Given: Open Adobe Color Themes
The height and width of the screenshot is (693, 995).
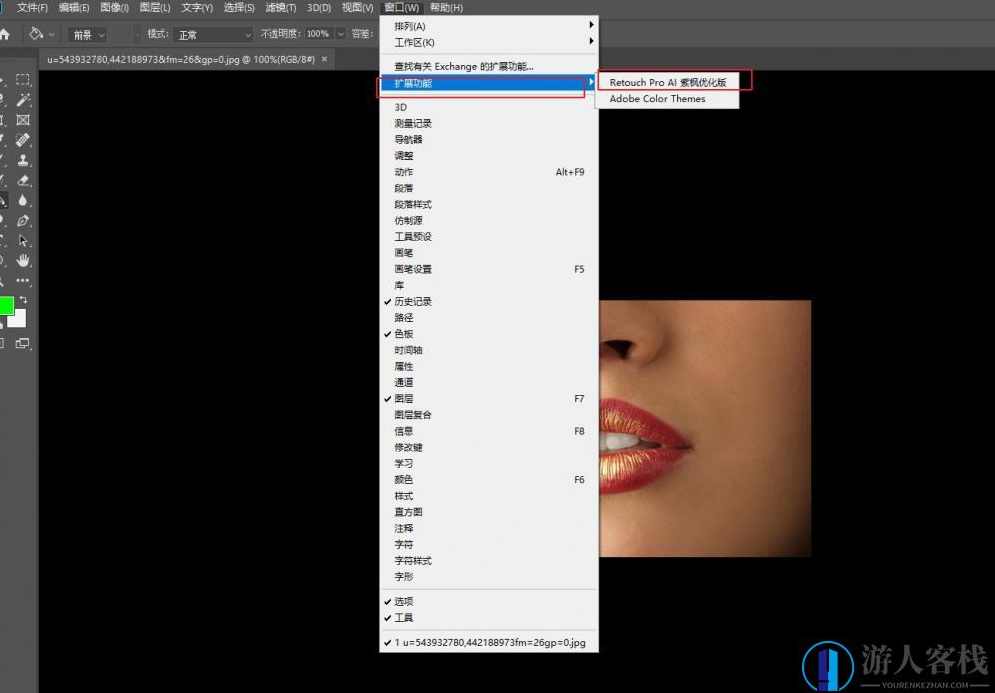Looking at the screenshot, I should click(660, 98).
